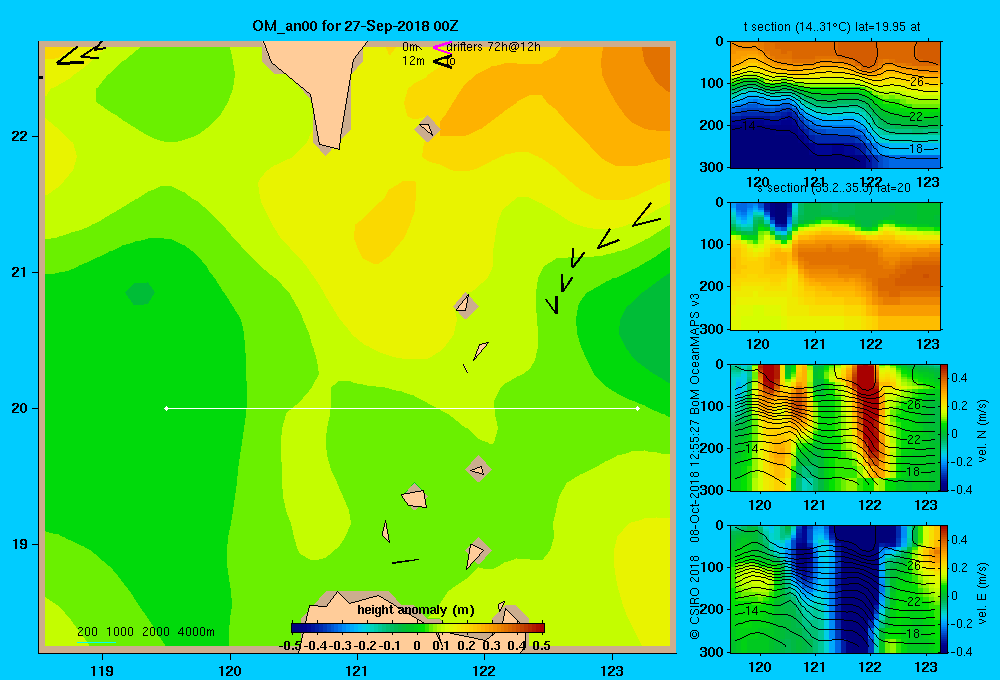Click the CSIRO BoM OceanMAPS v3 copyright text
Viewport: 1000px width, 680px height.
[x=695, y=466]
